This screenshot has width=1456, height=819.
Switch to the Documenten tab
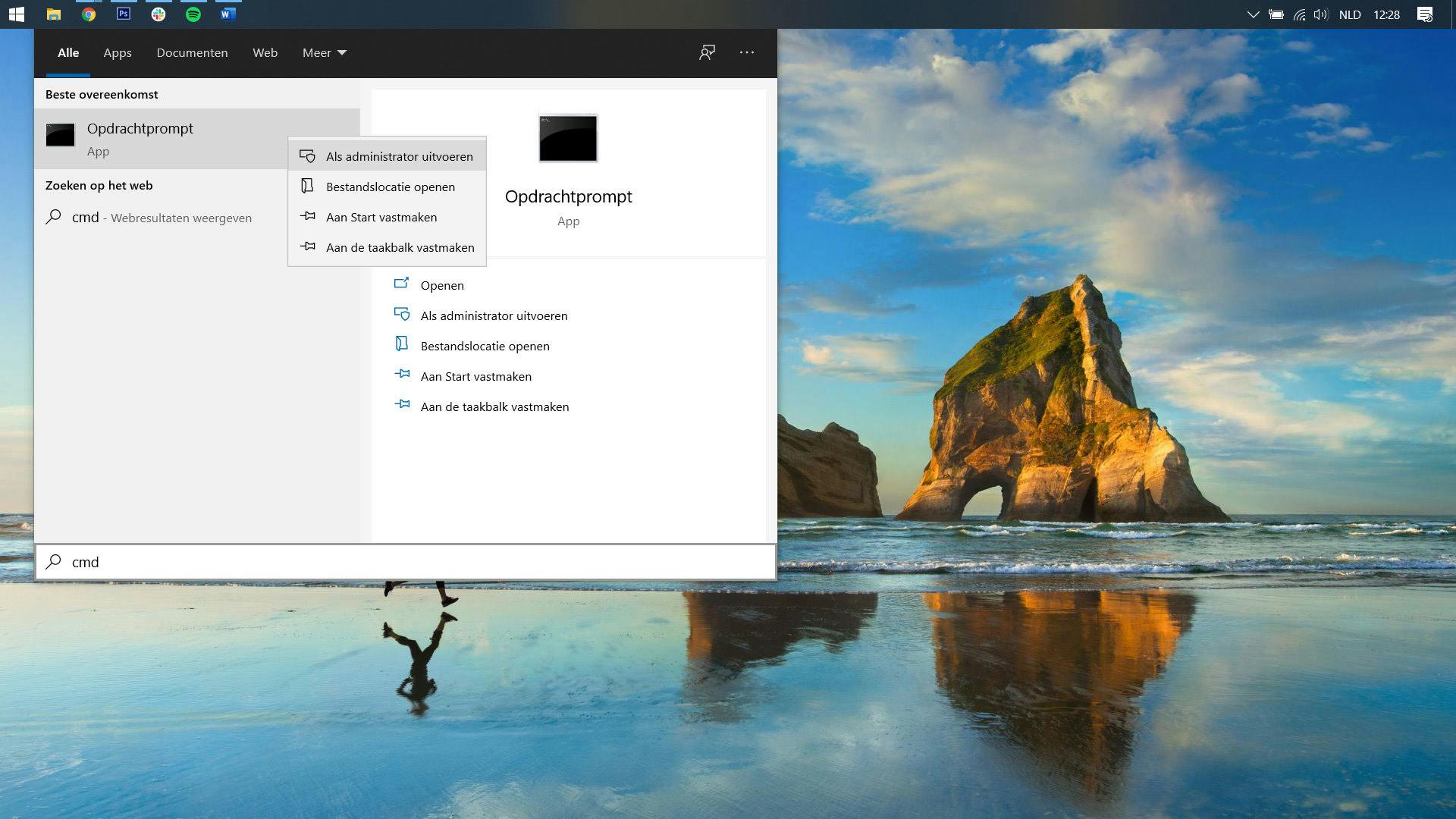[x=192, y=52]
